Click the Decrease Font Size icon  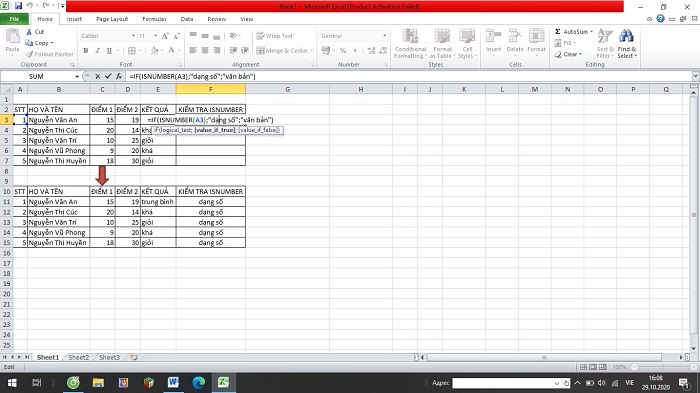176,36
